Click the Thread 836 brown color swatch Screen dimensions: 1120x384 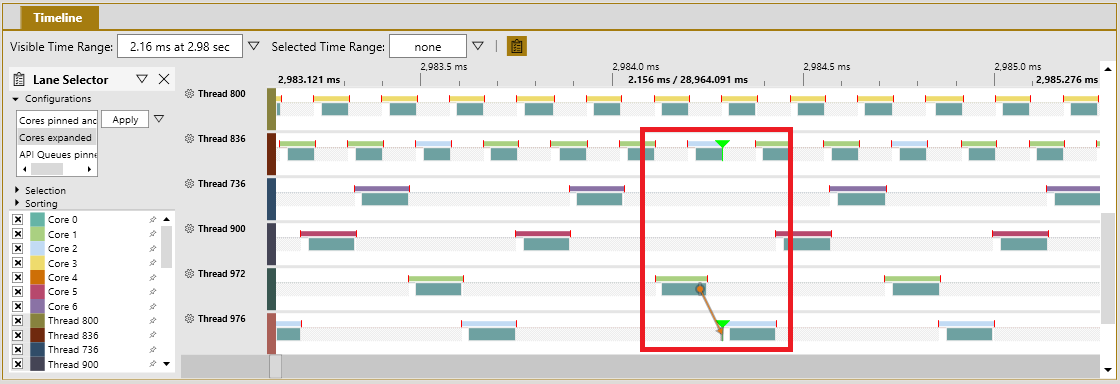tap(37, 335)
